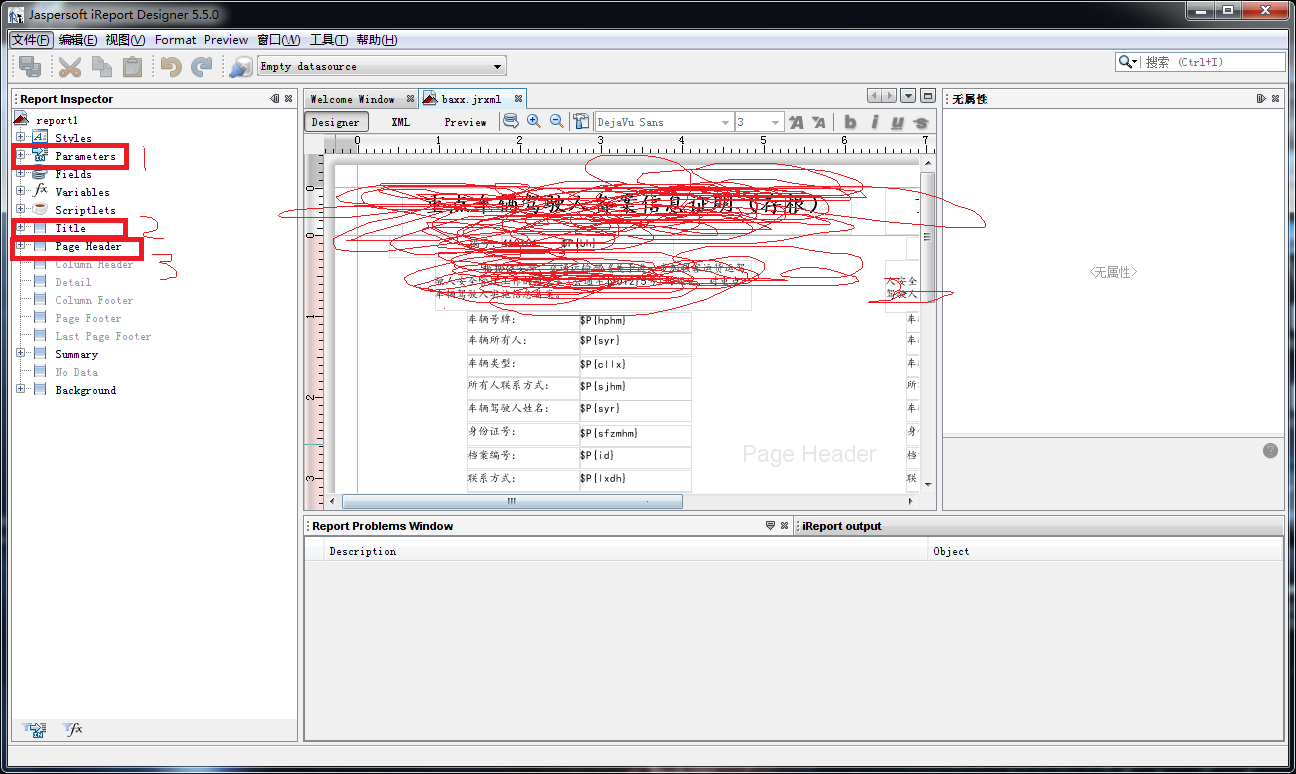Click the horizontal scrollbar of designer canvas
This screenshot has height=774, width=1296.
coord(512,501)
